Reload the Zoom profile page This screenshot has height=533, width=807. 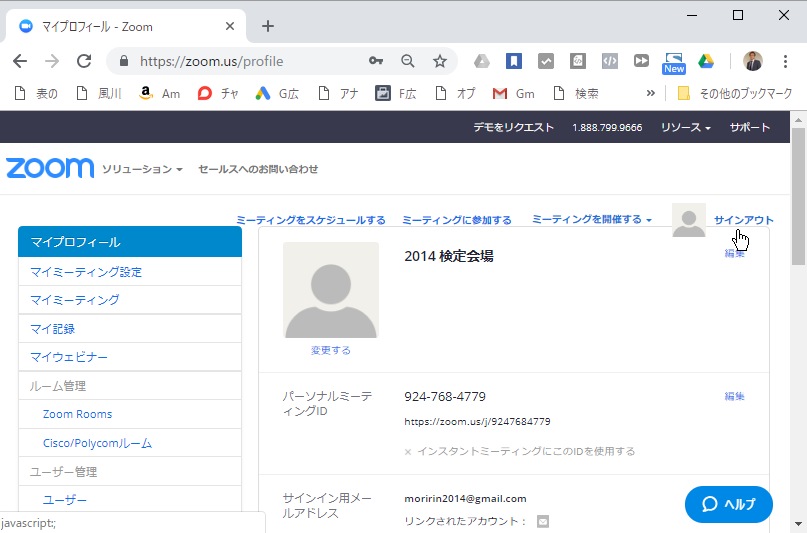point(84,61)
